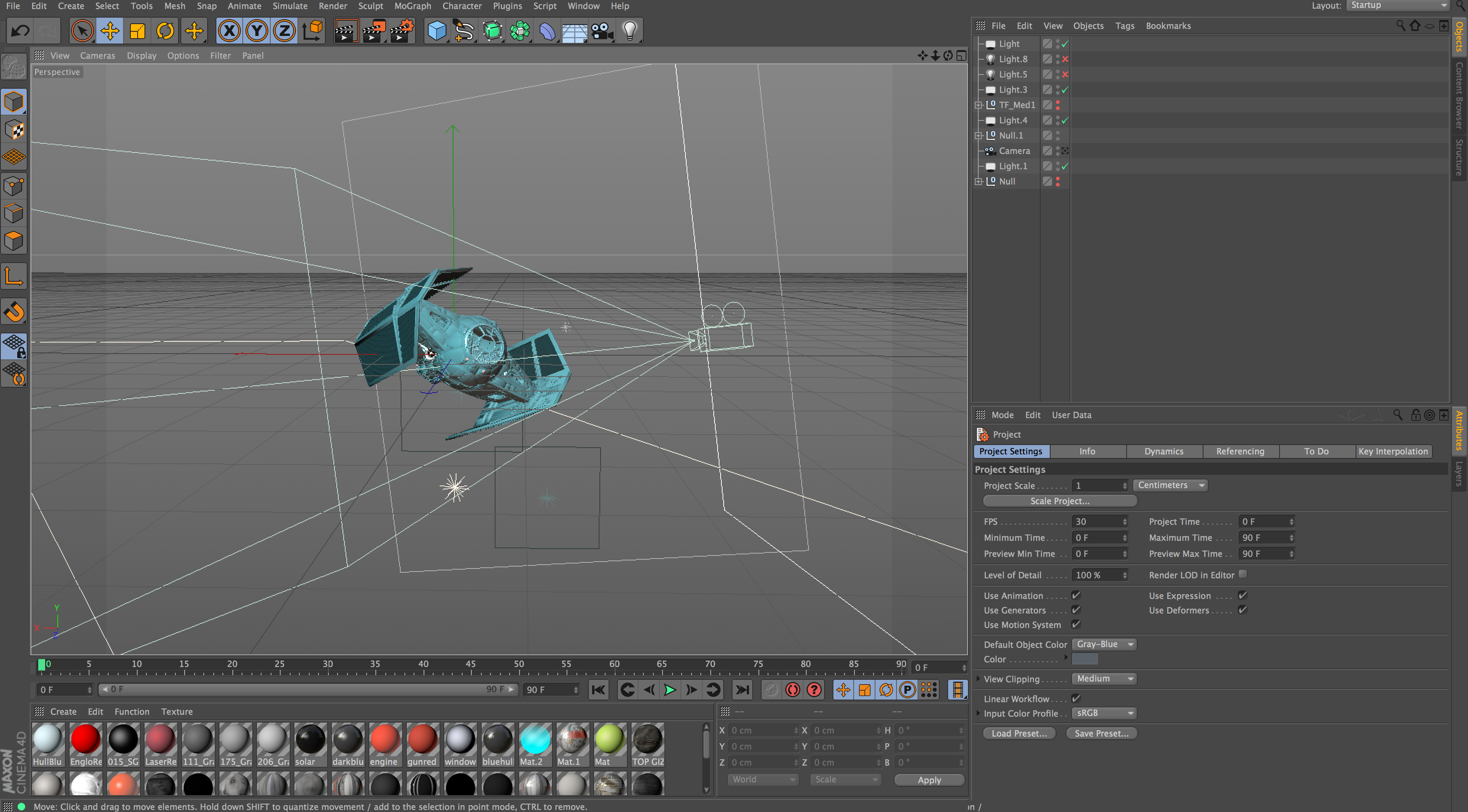
Task: Open the Centimeters unit dropdown
Action: (1170, 485)
